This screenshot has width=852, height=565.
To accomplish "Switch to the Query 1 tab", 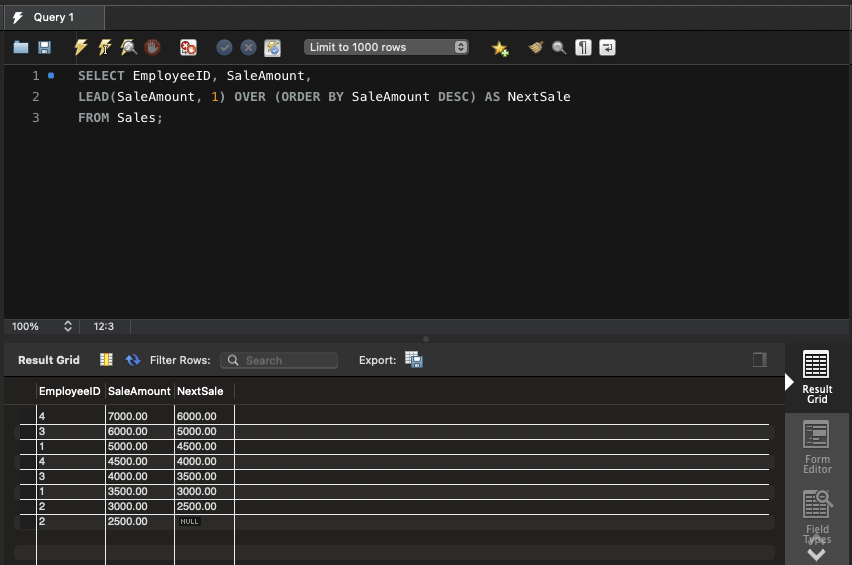I will pyautogui.click(x=52, y=17).
